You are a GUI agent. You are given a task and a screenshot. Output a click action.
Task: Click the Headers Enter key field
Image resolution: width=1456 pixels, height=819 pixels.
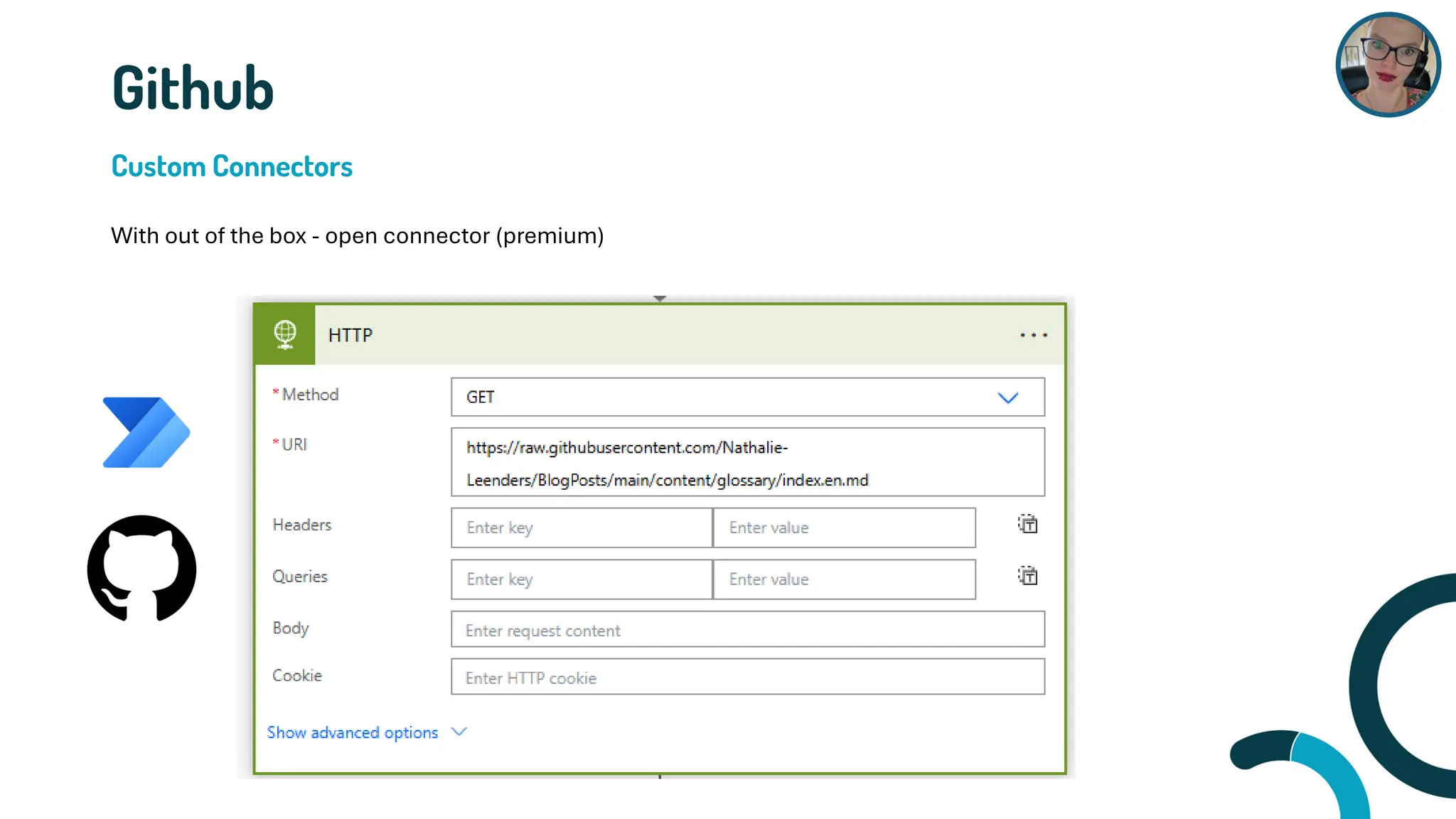(x=582, y=528)
